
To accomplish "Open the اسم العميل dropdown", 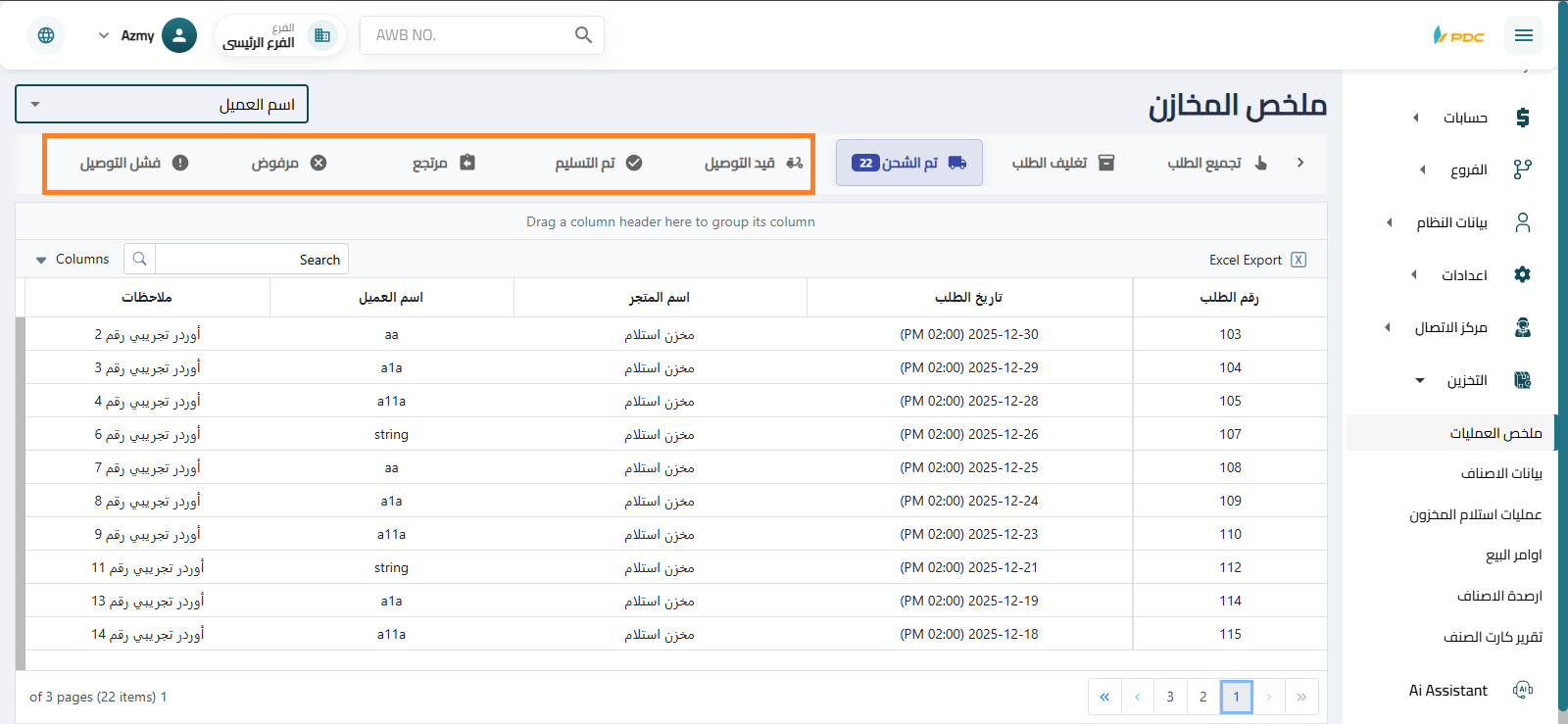I will 162,104.
